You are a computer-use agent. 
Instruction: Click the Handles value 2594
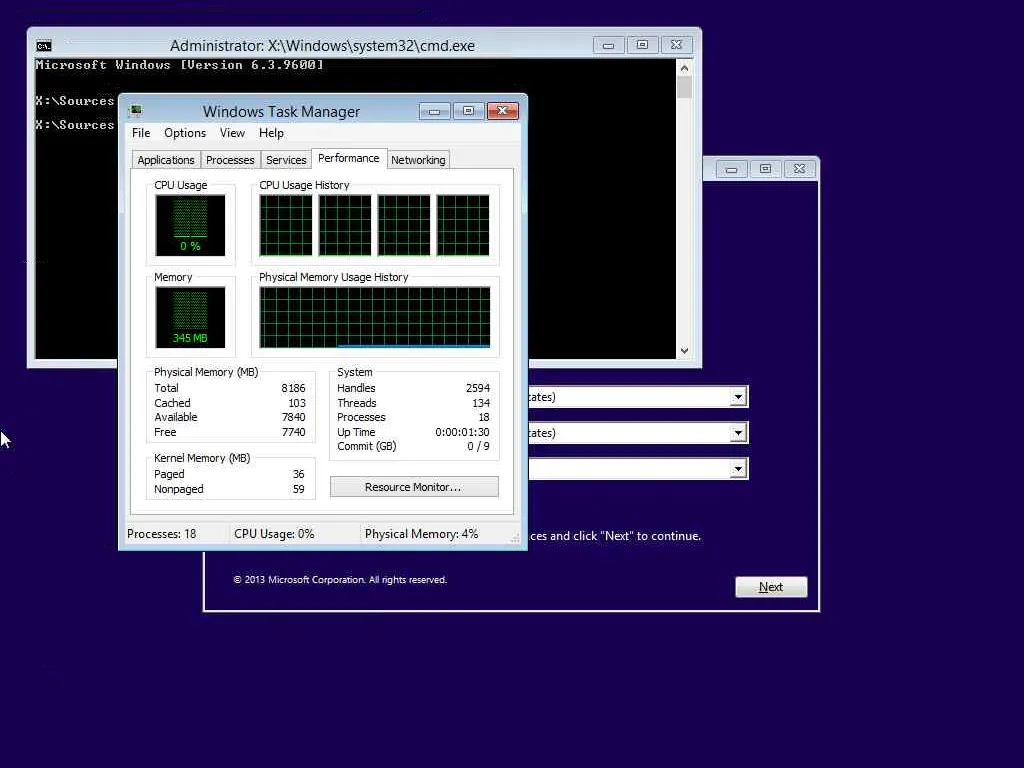tap(478, 388)
